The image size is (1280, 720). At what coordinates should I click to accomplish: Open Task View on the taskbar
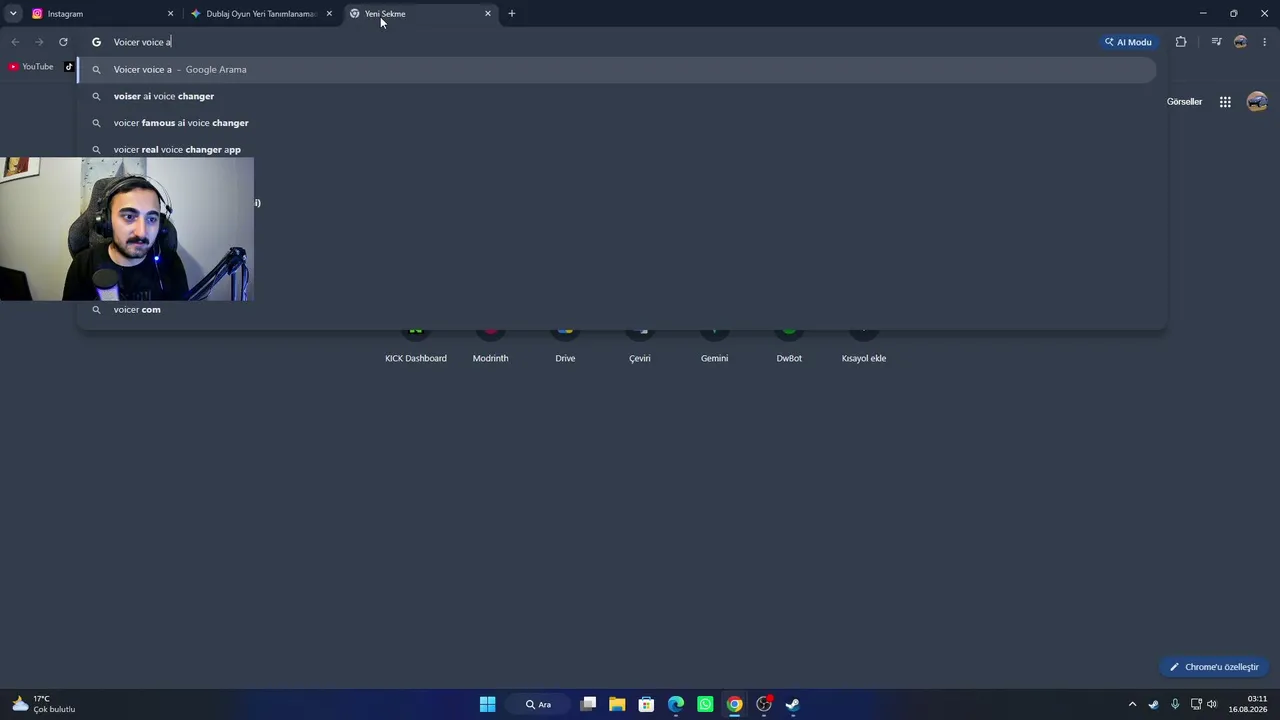[588, 704]
